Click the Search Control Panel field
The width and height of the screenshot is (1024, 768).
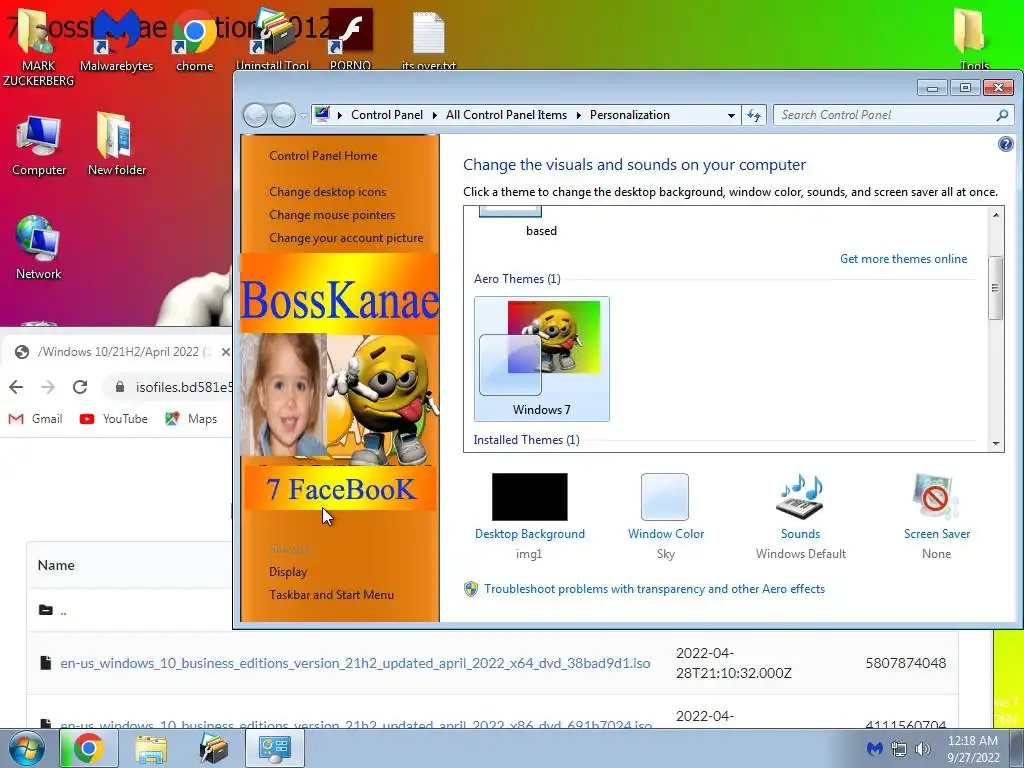coord(885,115)
